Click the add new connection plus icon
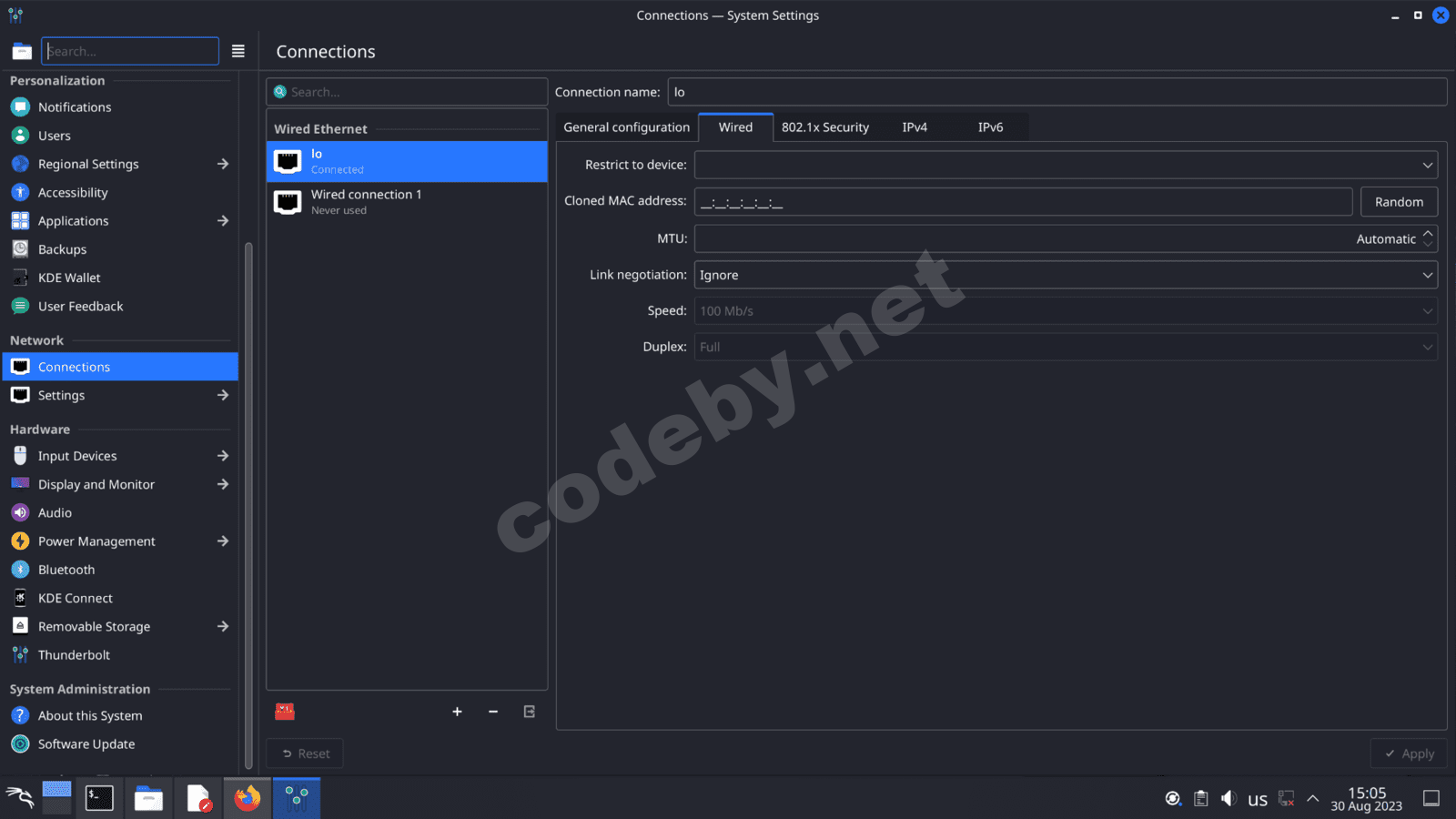The width and height of the screenshot is (1456, 819). (x=457, y=712)
